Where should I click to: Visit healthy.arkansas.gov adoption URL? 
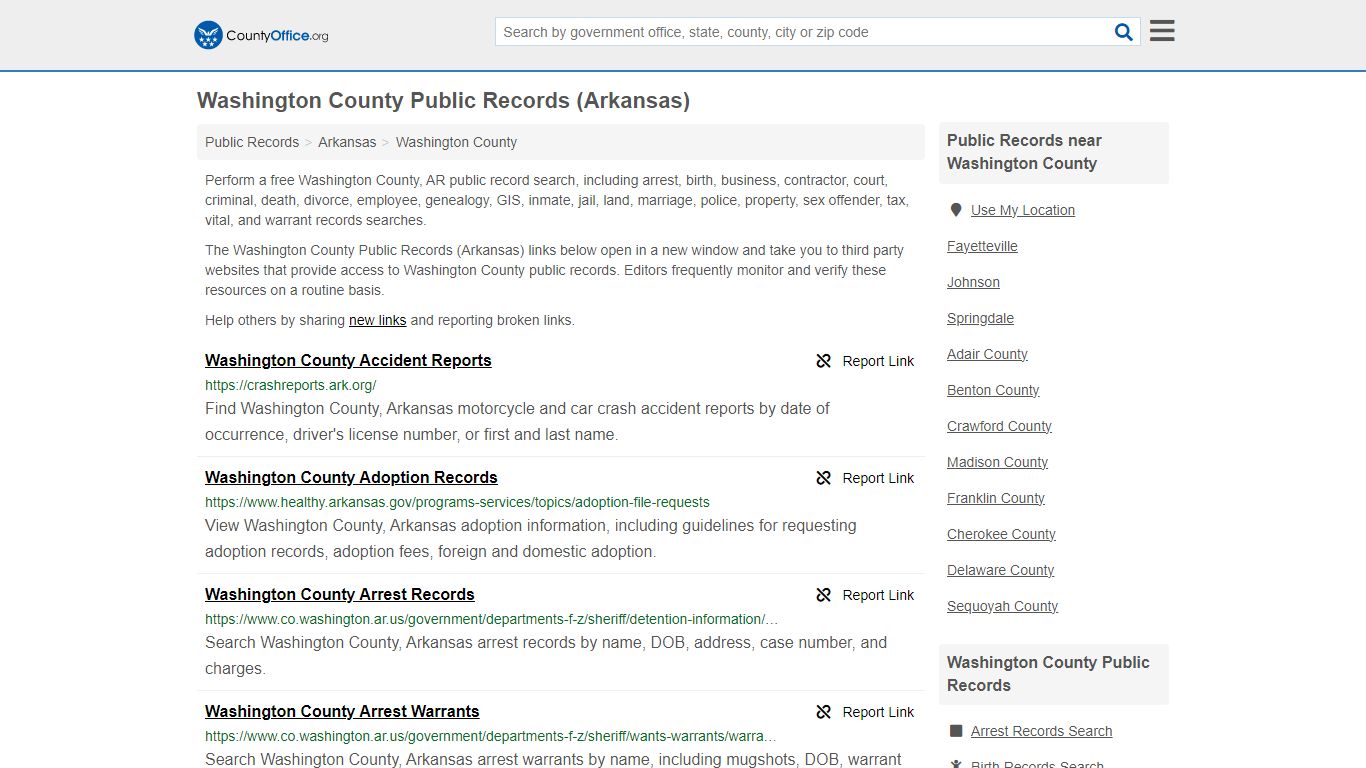click(x=457, y=502)
